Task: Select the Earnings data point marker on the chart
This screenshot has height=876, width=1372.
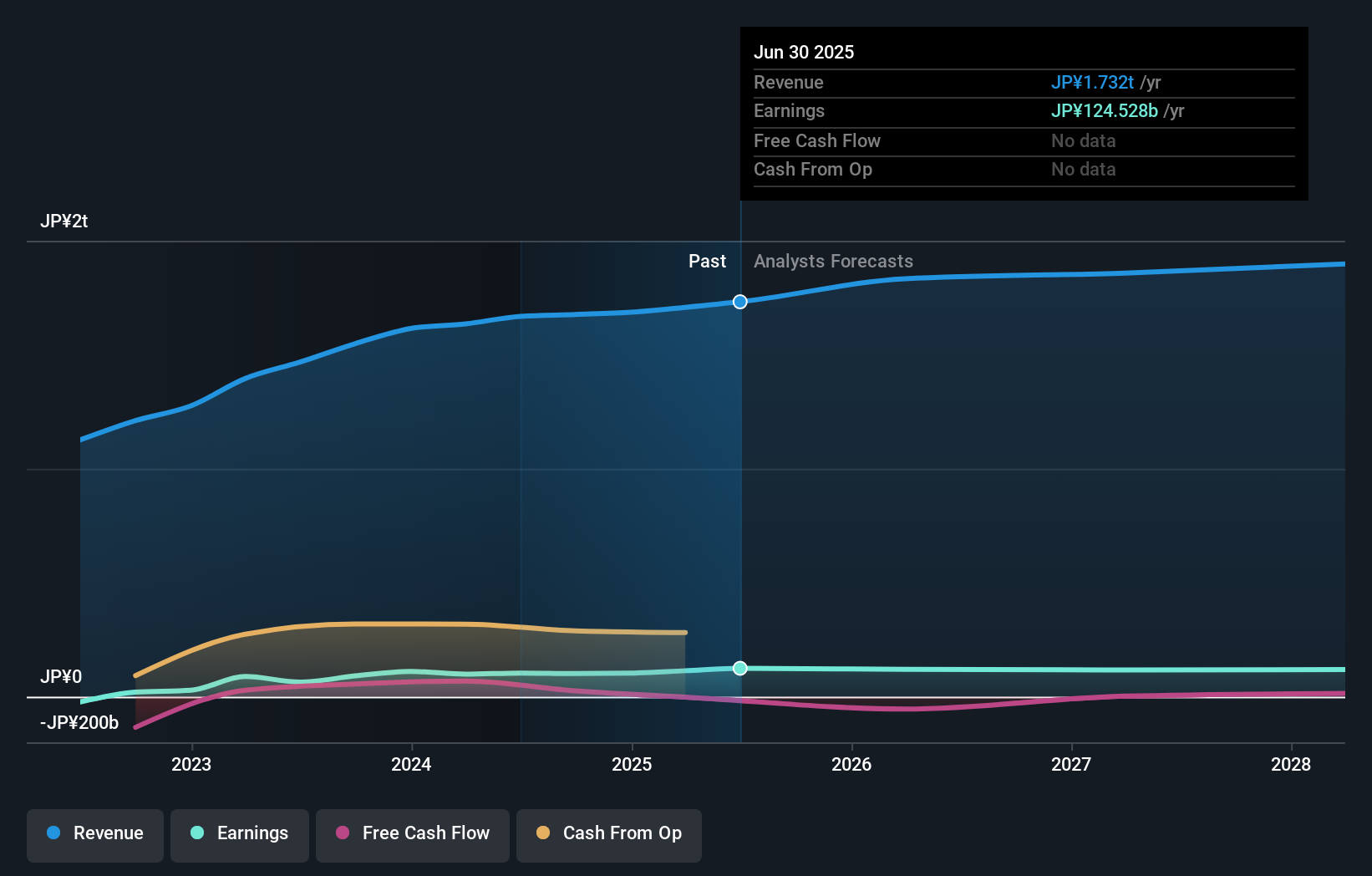Action: coord(739,668)
